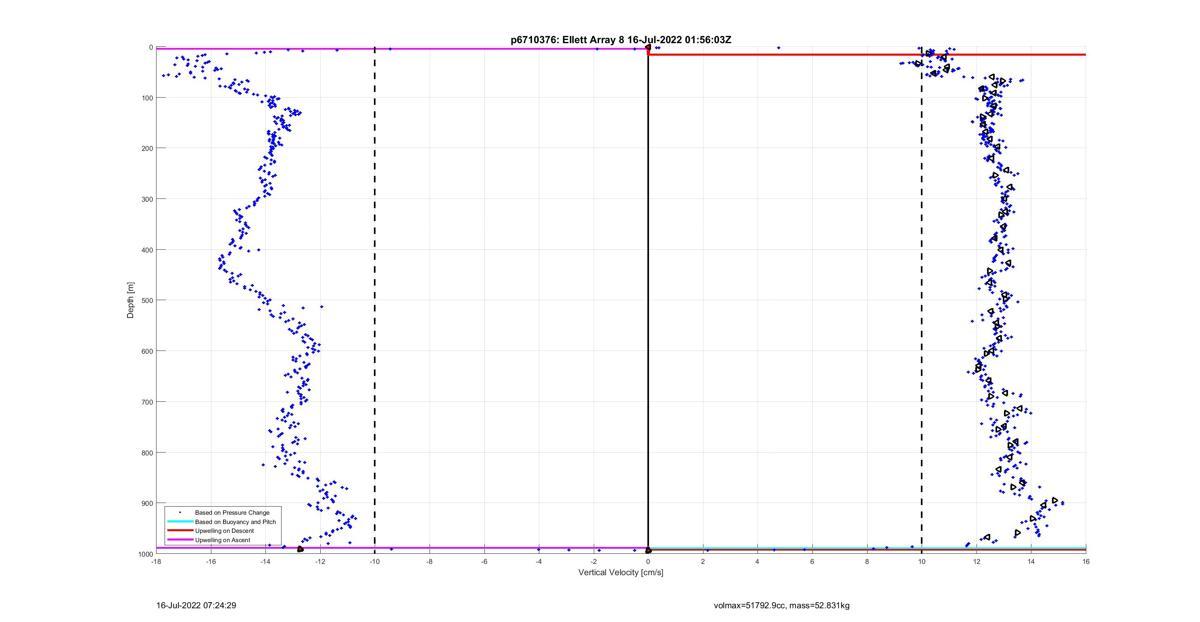Click x-axis tick label '-6'
Image resolution: width=1200 pixels, height=622 pixels.
[484, 561]
